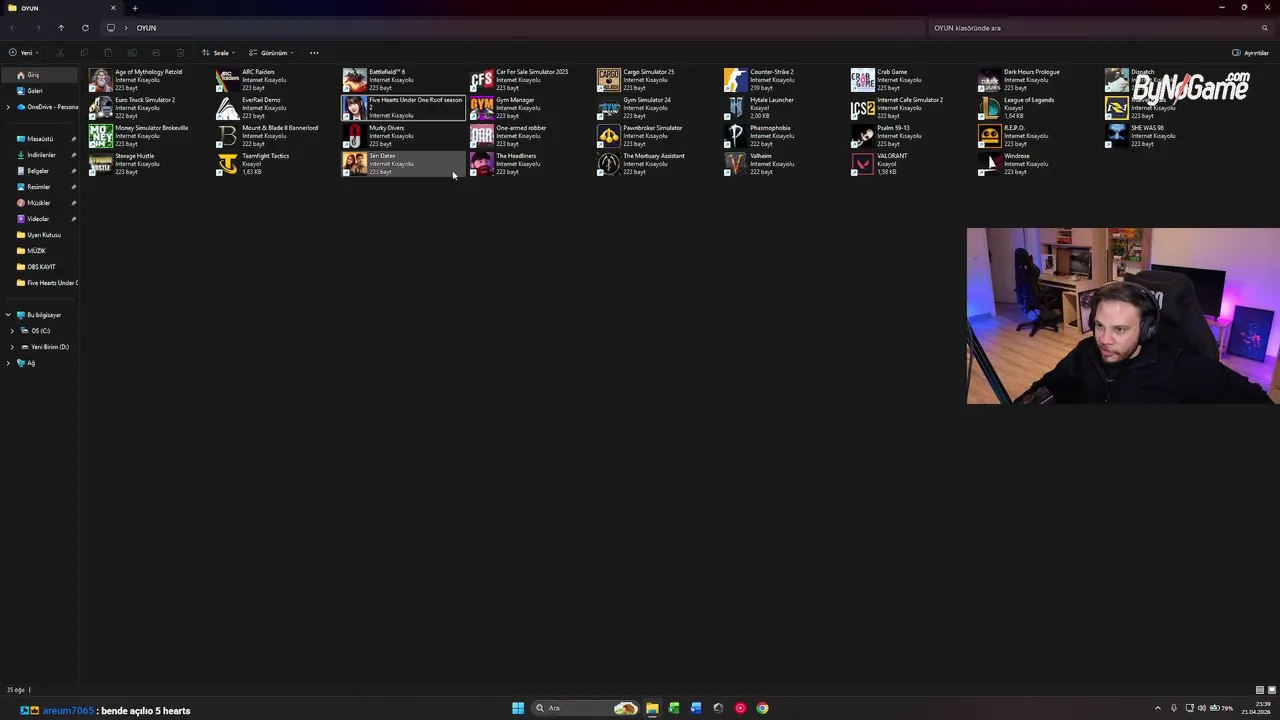Expand the OneDrive tree node
The image size is (1280, 720).
point(8,107)
